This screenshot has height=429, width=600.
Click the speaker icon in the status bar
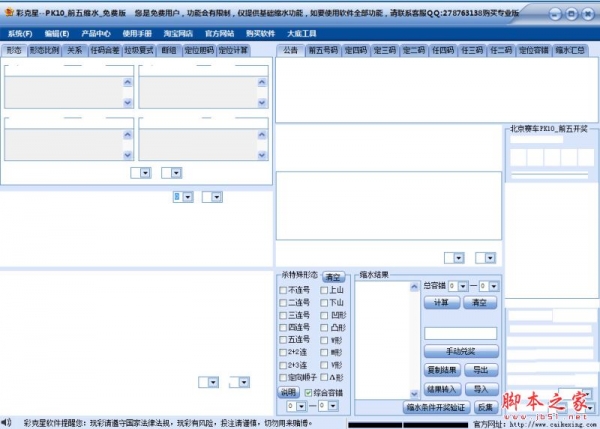point(6,422)
